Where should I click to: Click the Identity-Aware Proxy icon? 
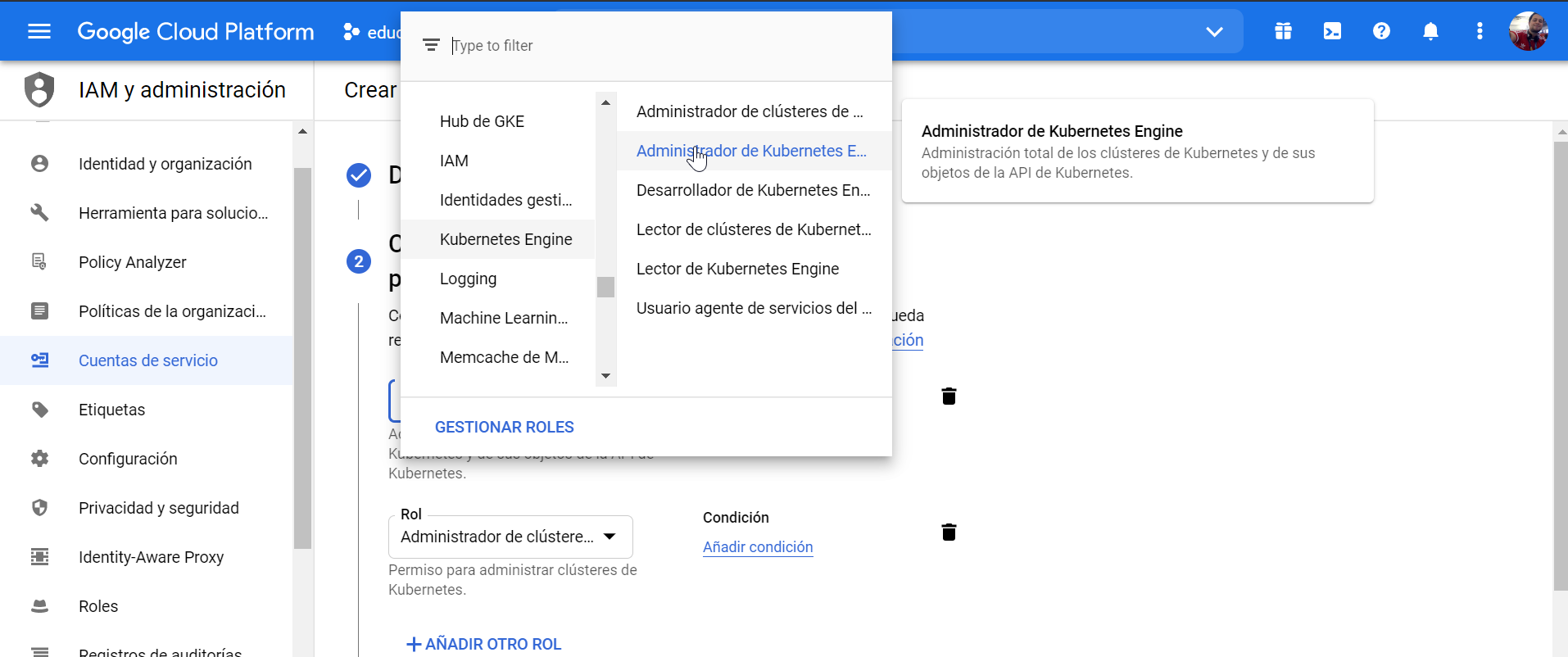(x=39, y=557)
